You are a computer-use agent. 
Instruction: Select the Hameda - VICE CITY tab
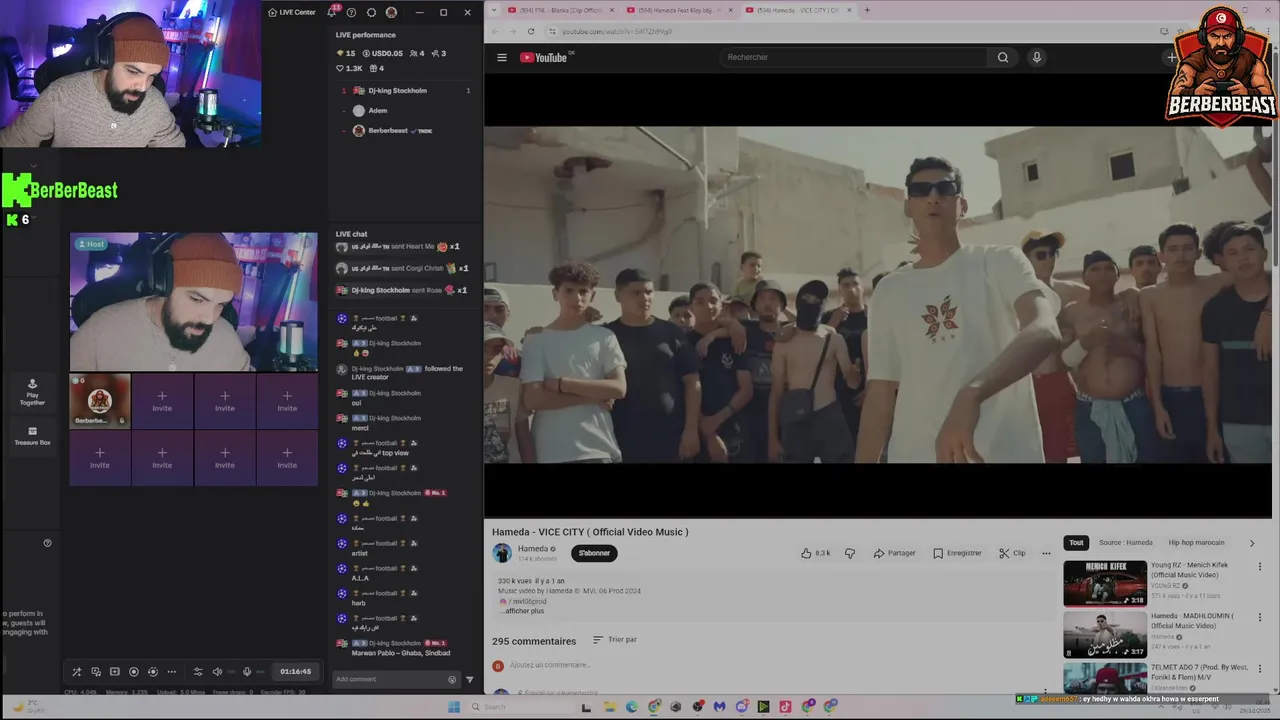(x=799, y=10)
